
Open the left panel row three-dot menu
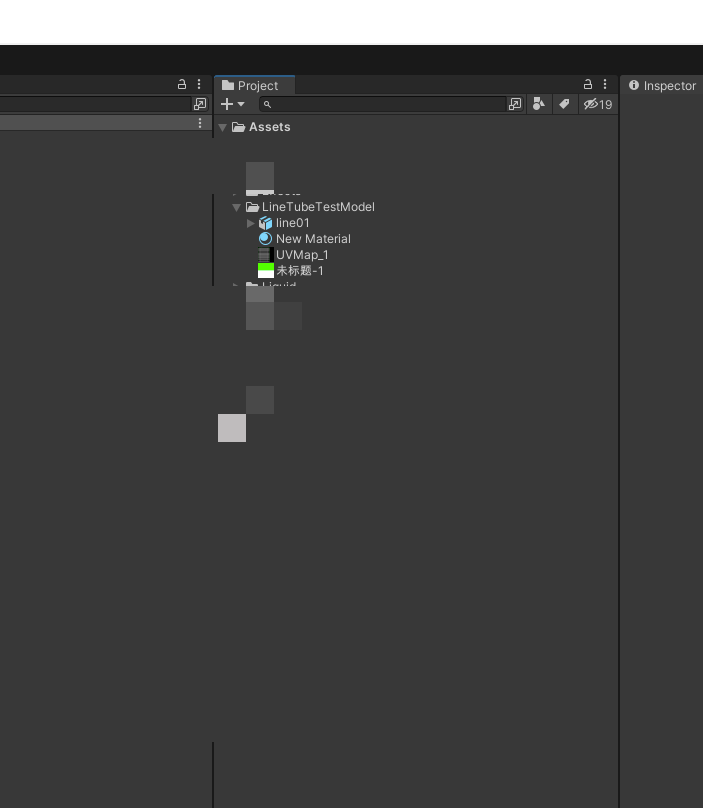click(x=200, y=123)
